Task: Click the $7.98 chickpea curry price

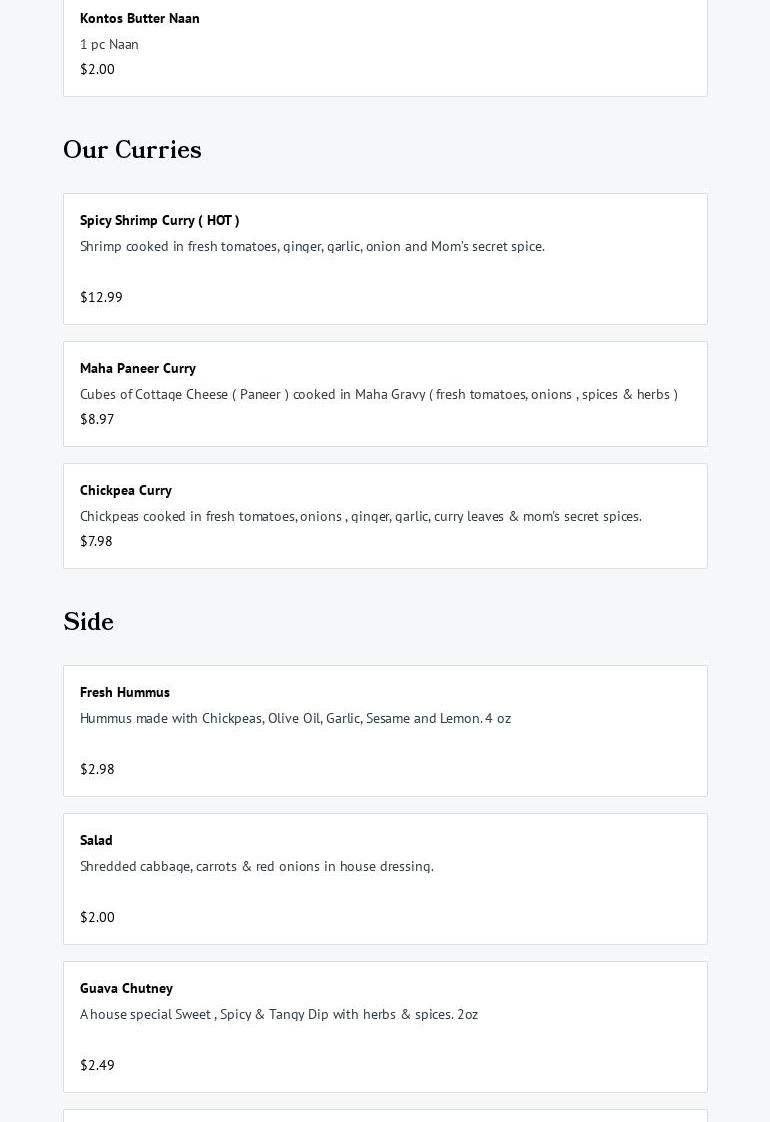Action: pos(97,541)
